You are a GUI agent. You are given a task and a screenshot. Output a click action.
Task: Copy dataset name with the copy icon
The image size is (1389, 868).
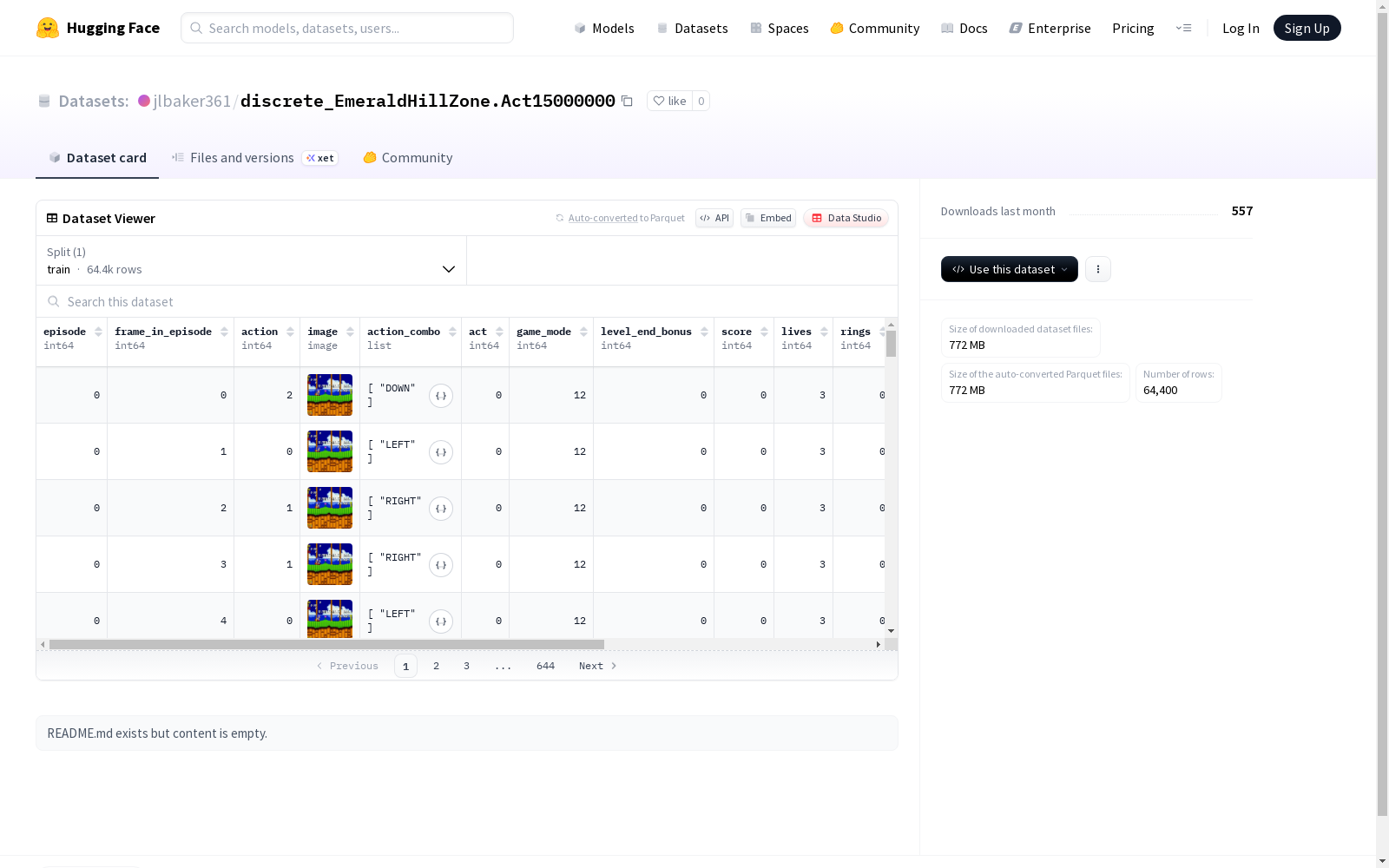pos(627,101)
